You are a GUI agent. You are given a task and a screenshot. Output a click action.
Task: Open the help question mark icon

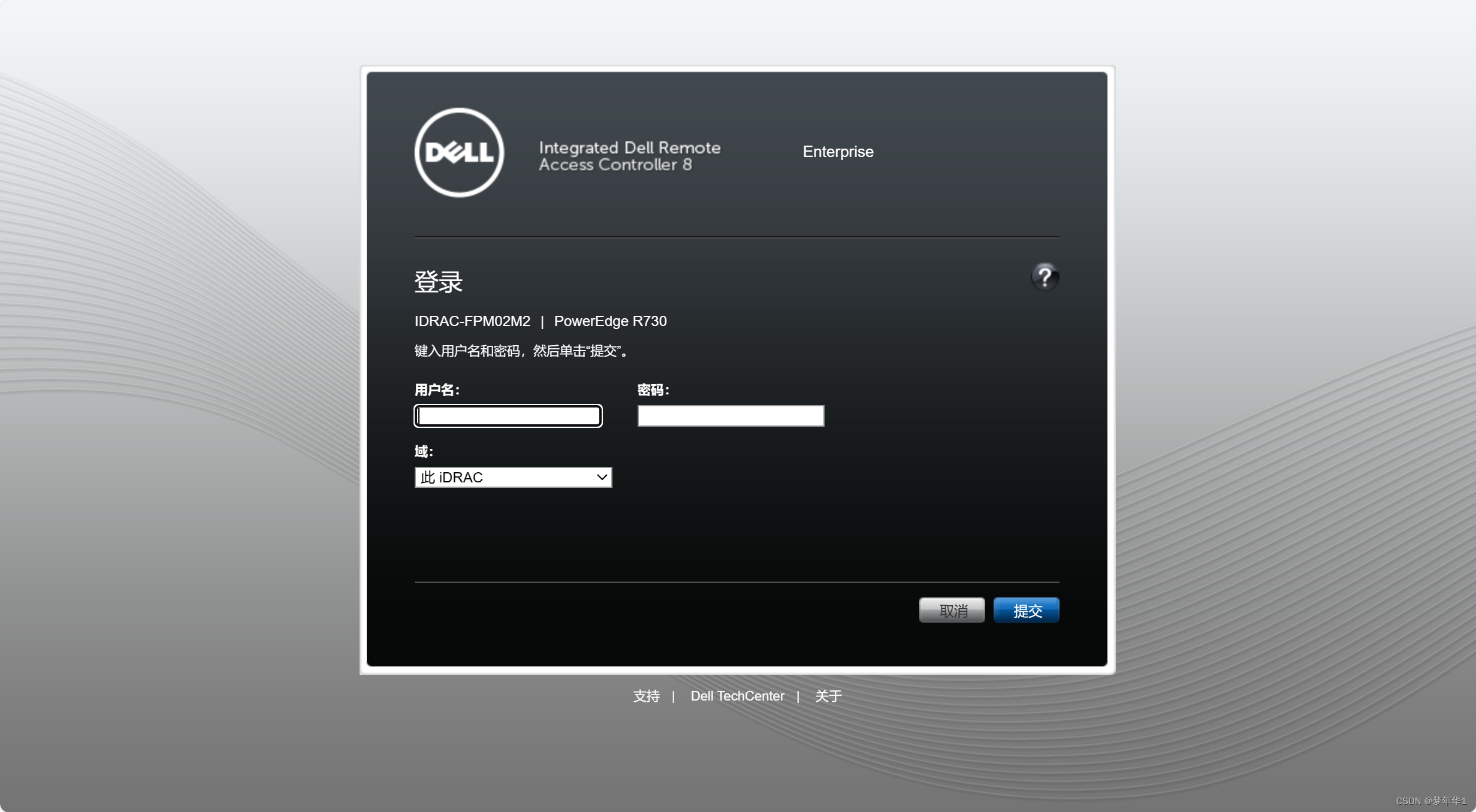(x=1045, y=276)
